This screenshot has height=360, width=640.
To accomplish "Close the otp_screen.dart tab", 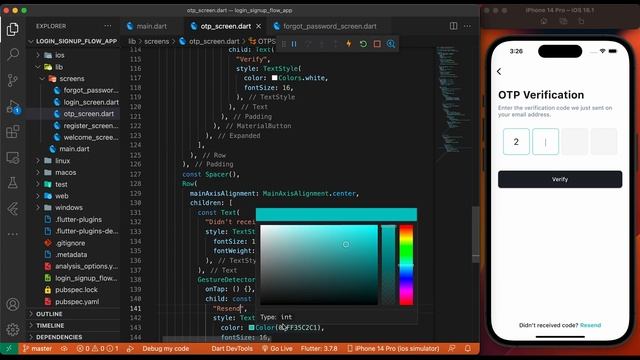I will point(258,26).
